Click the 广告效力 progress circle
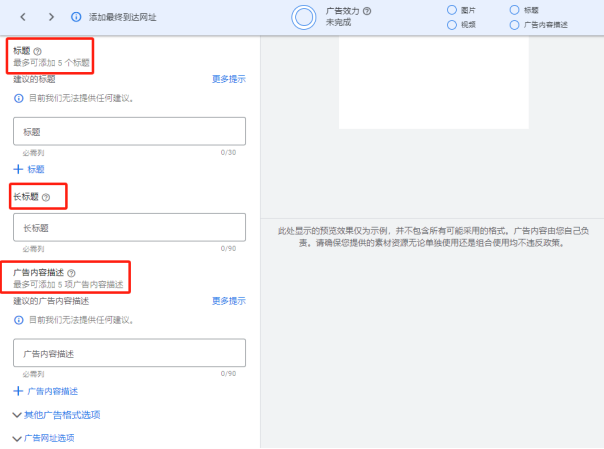The width and height of the screenshot is (604, 449). [304, 17]
